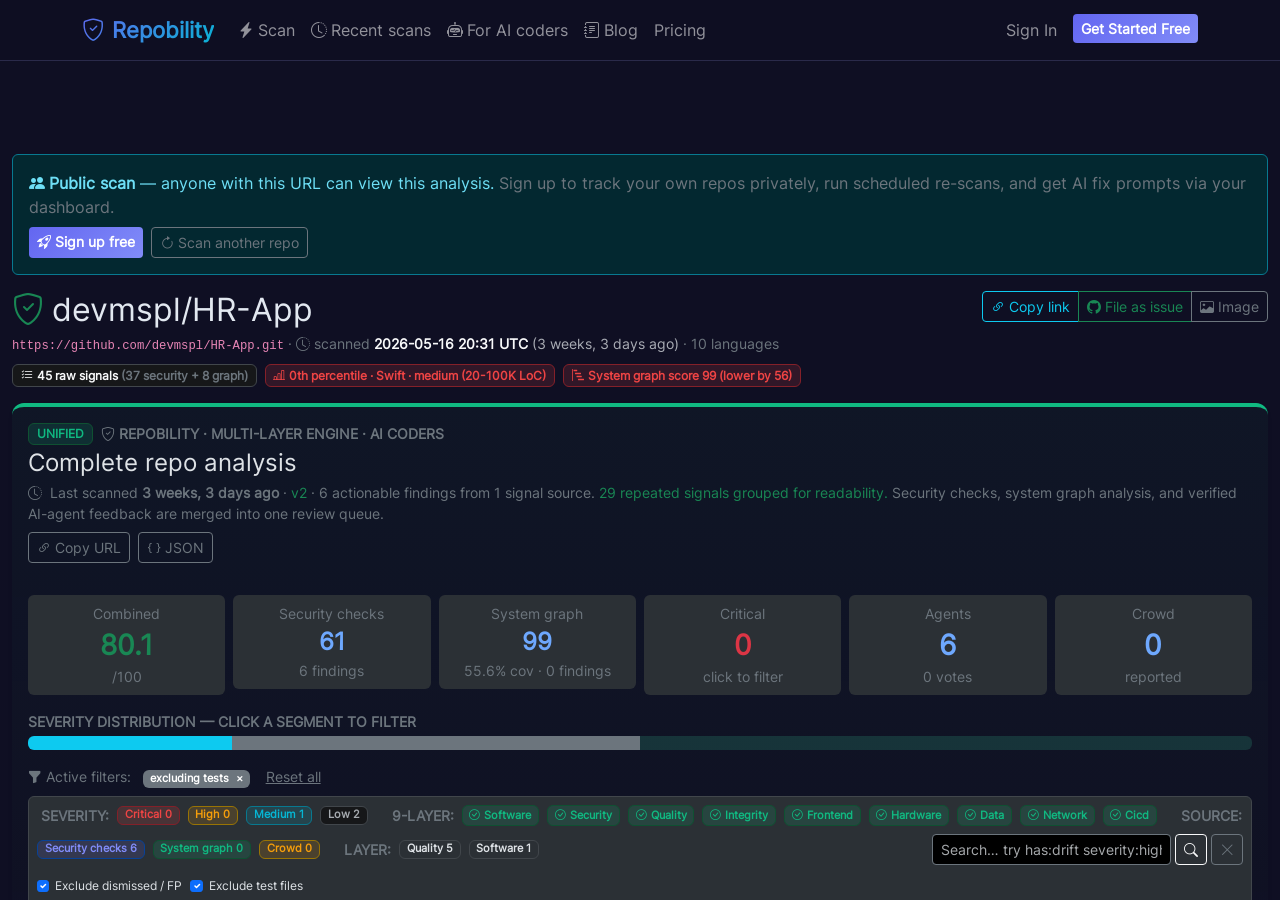Filter by Quality 5 layer
Viewport: 1280px width, 900px height.
point(430,849)
